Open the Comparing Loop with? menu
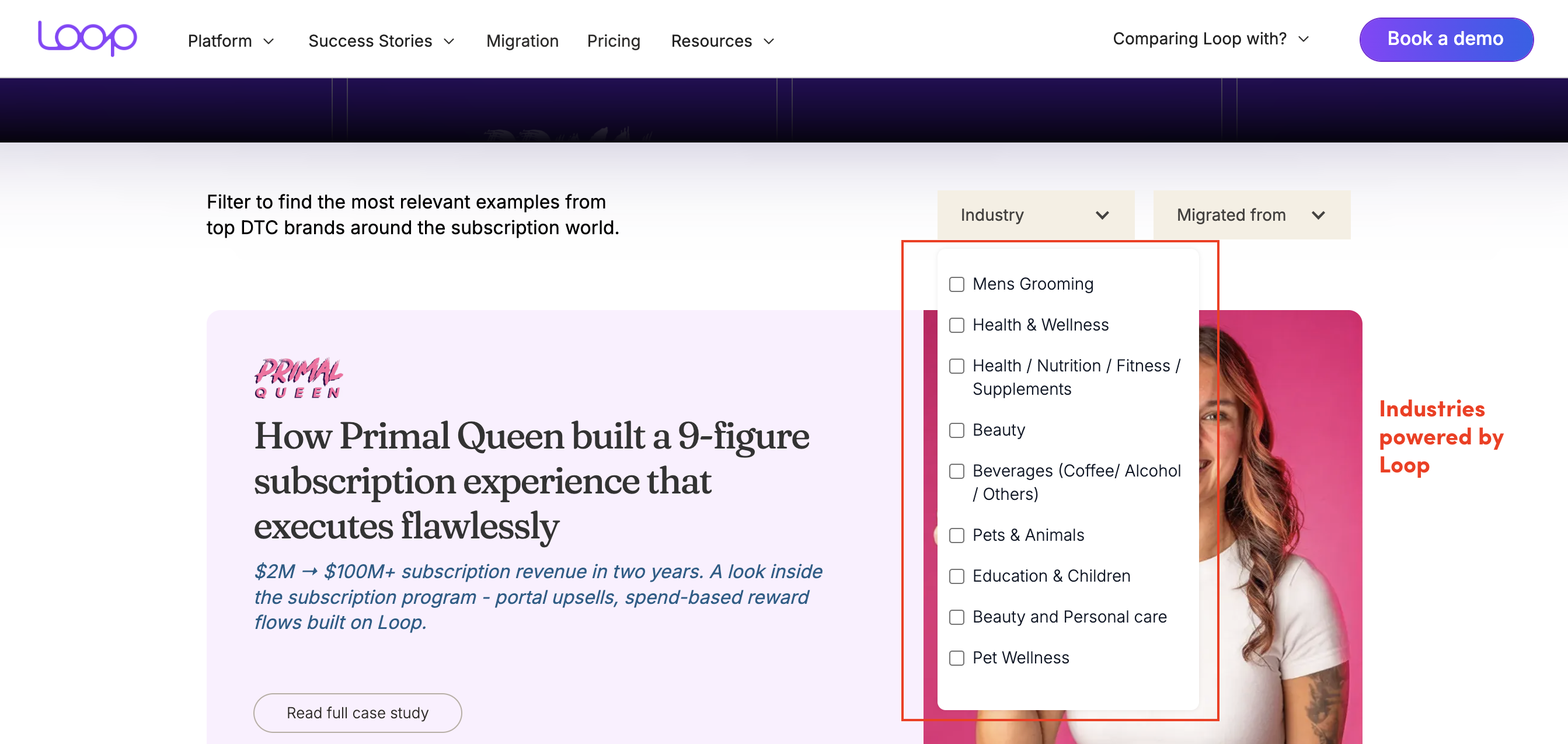 coord(1211,39)
